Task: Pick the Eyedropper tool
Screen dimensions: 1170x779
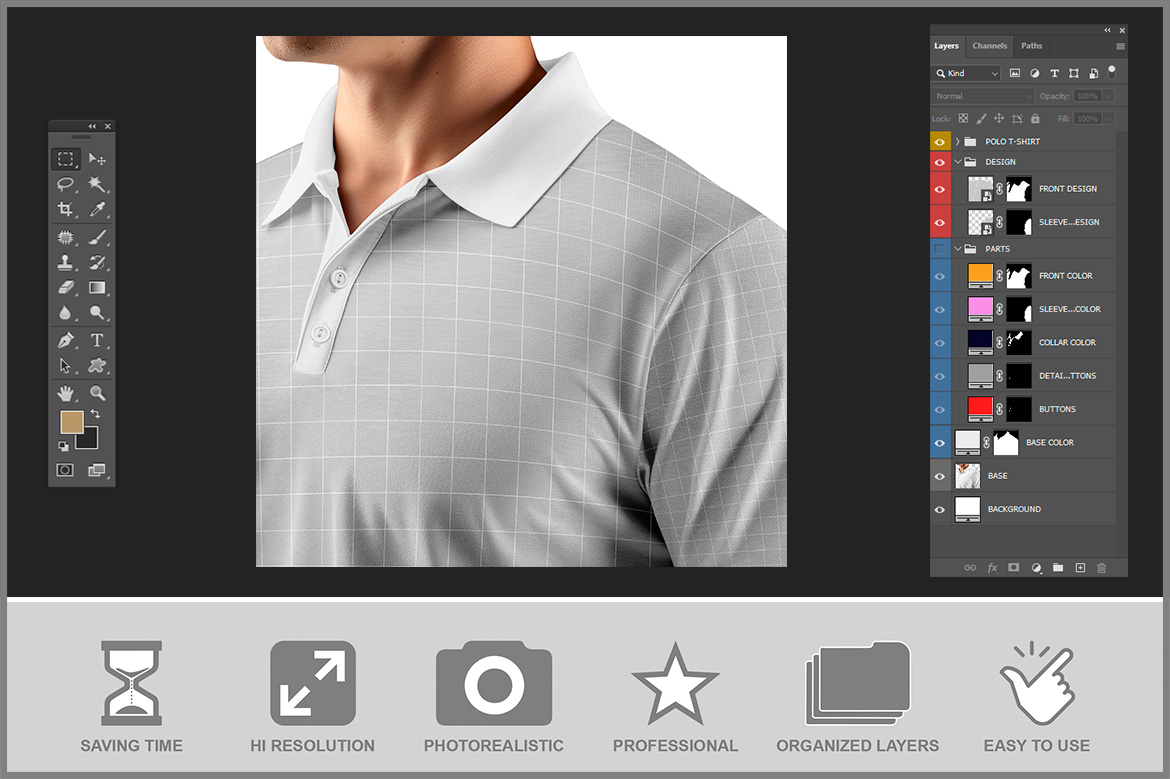Action: [x=97, y=209]
